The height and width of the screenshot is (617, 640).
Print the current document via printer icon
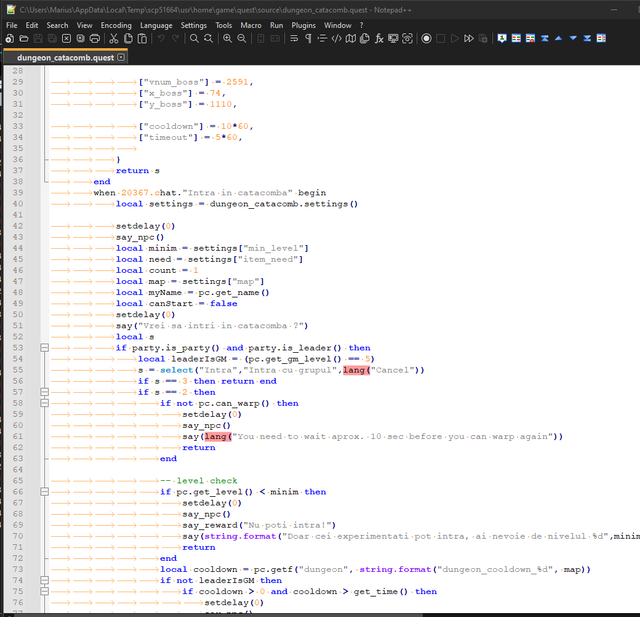[95, 38]
